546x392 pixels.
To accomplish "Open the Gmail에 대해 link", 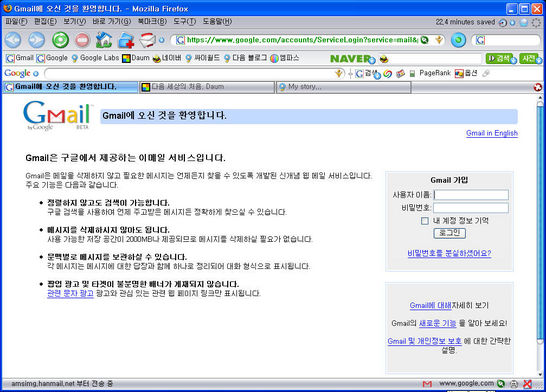I will pyautogui.click(x=430, y=306).
